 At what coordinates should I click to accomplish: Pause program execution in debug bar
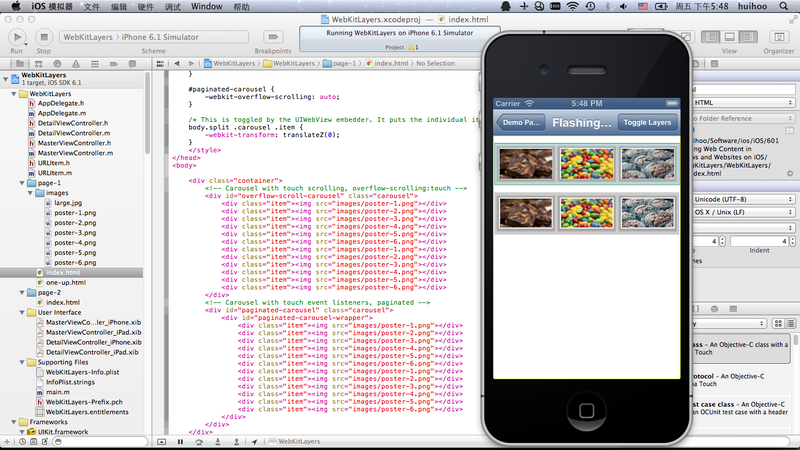(x=179, y=441)
